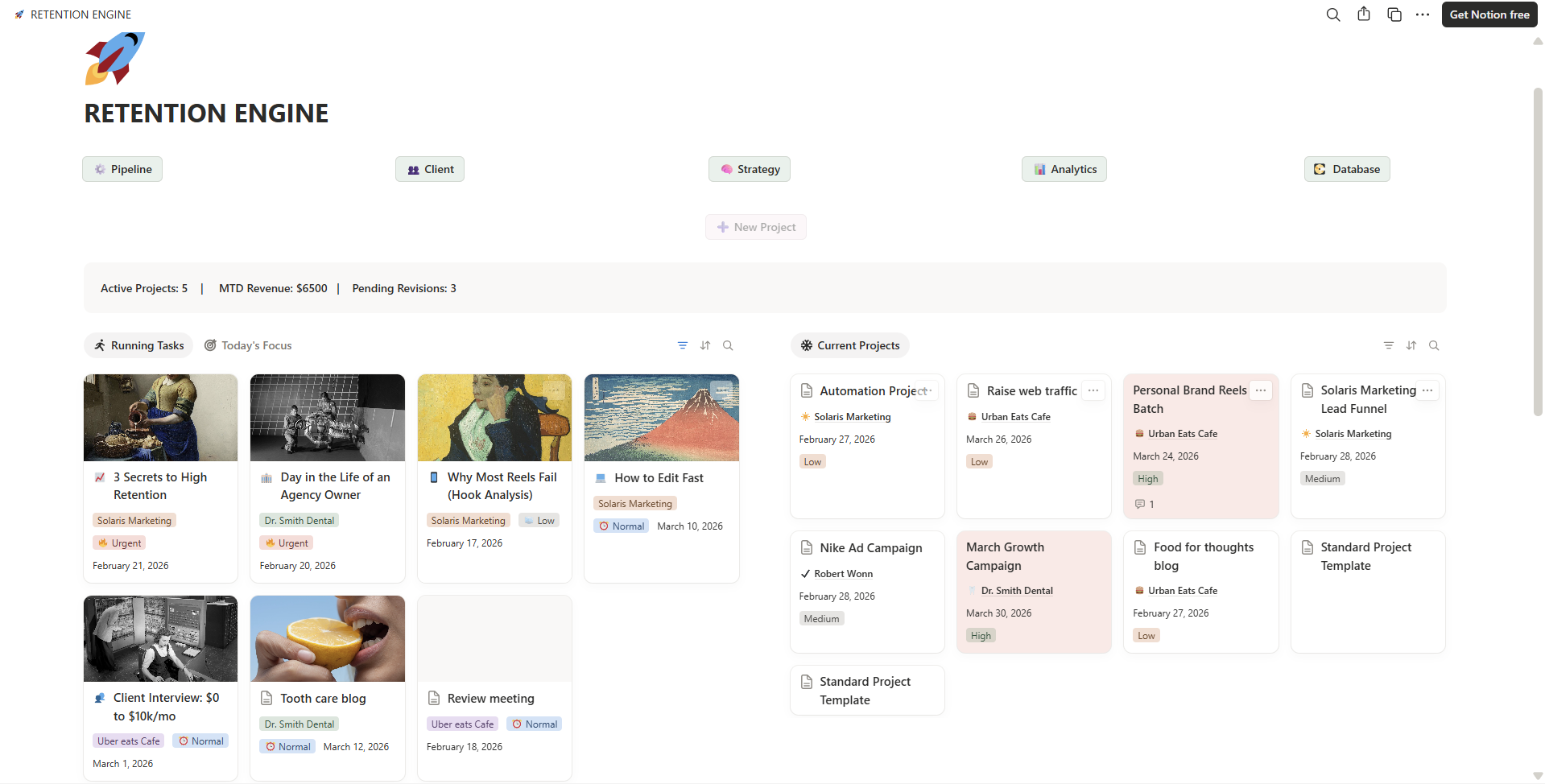Viewport: 1545px width, 784px height.
Task: Open Standard Project Template under Nike Ad Campaign
Action: [x=867, y=691]
